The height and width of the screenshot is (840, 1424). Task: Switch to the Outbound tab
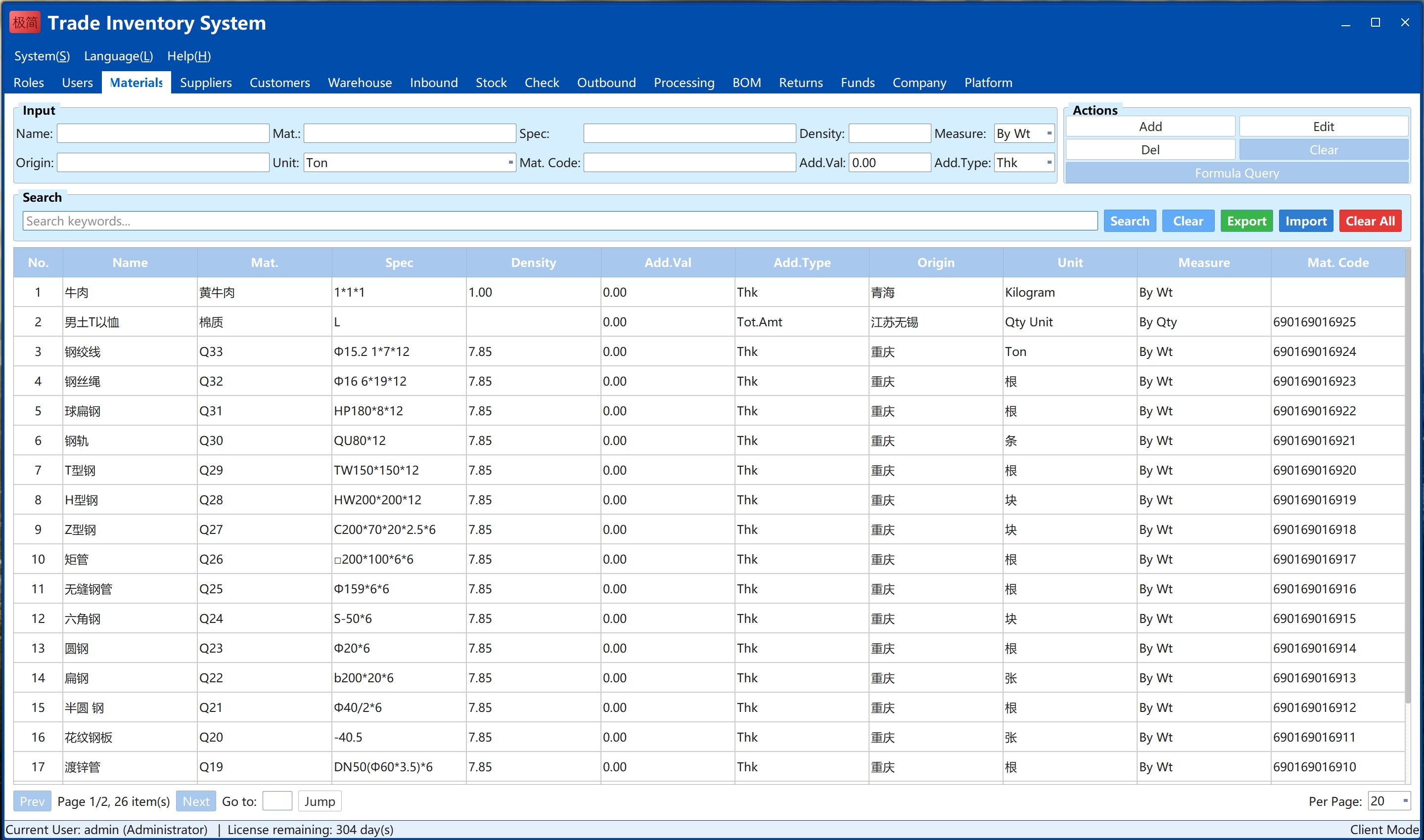[606, 83]
